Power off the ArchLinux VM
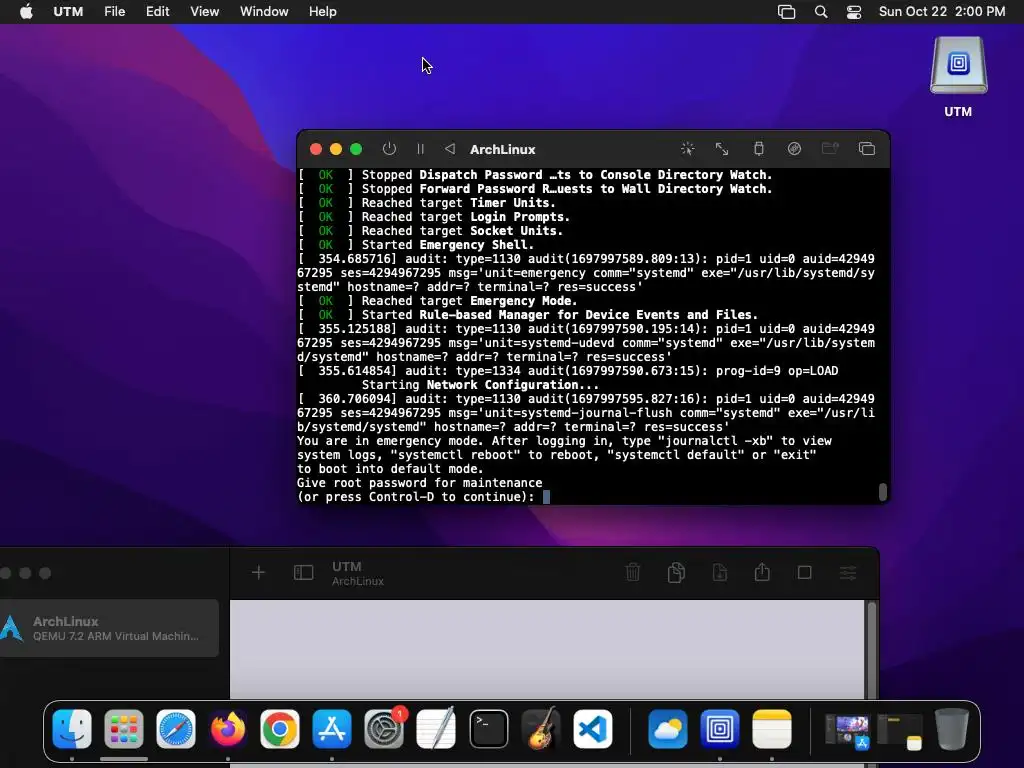The width and height of the screenshot is (1024, 768). click(x=389, y=149)
